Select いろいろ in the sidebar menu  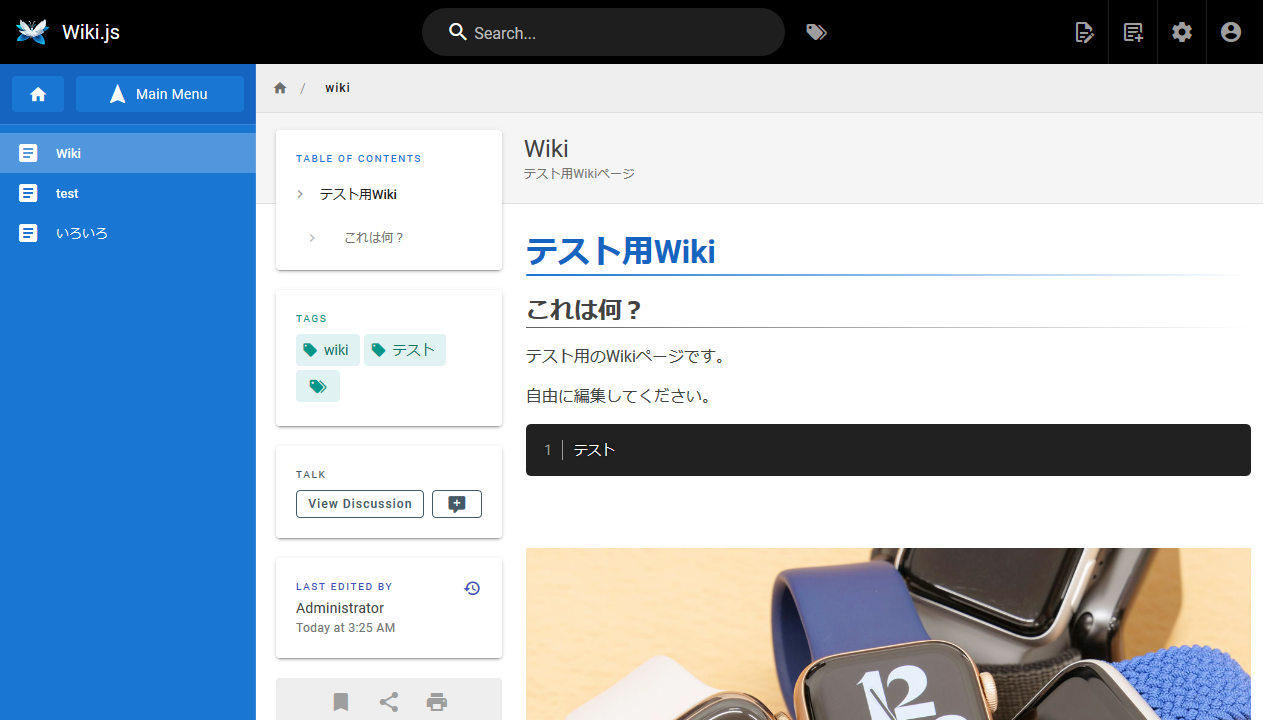[128, 233]
